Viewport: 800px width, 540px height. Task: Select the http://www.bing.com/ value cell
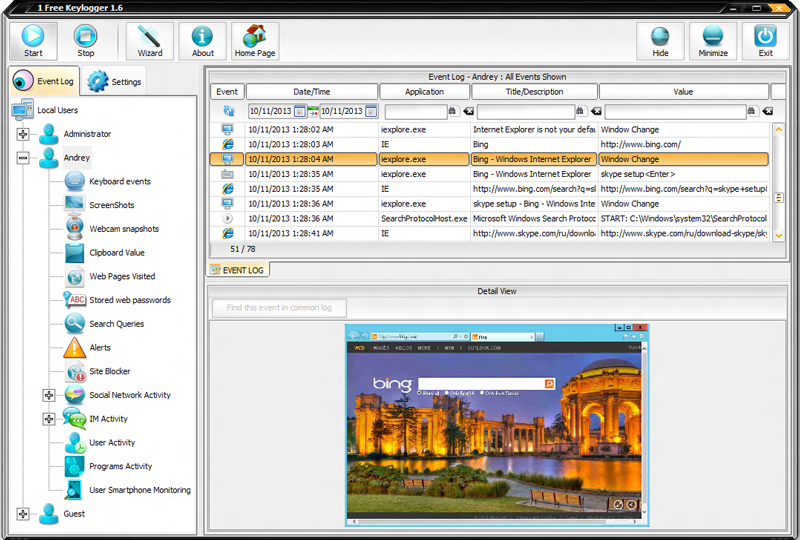click(x=684, y=144)
